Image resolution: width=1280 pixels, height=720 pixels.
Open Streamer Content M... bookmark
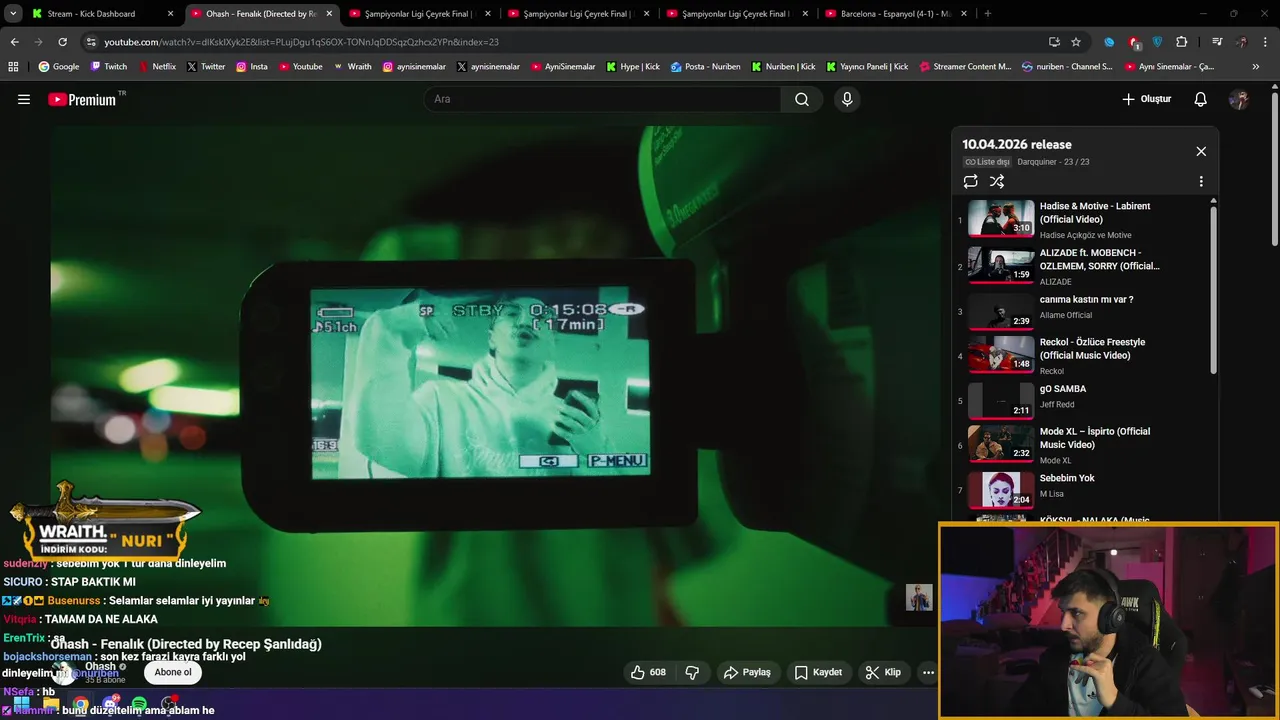tap(964, 67)
